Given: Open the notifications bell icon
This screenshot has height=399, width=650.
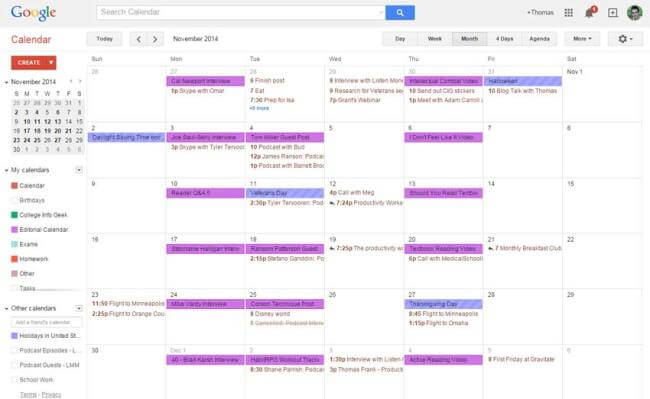Looking at the screenshot, I should 589,13.
